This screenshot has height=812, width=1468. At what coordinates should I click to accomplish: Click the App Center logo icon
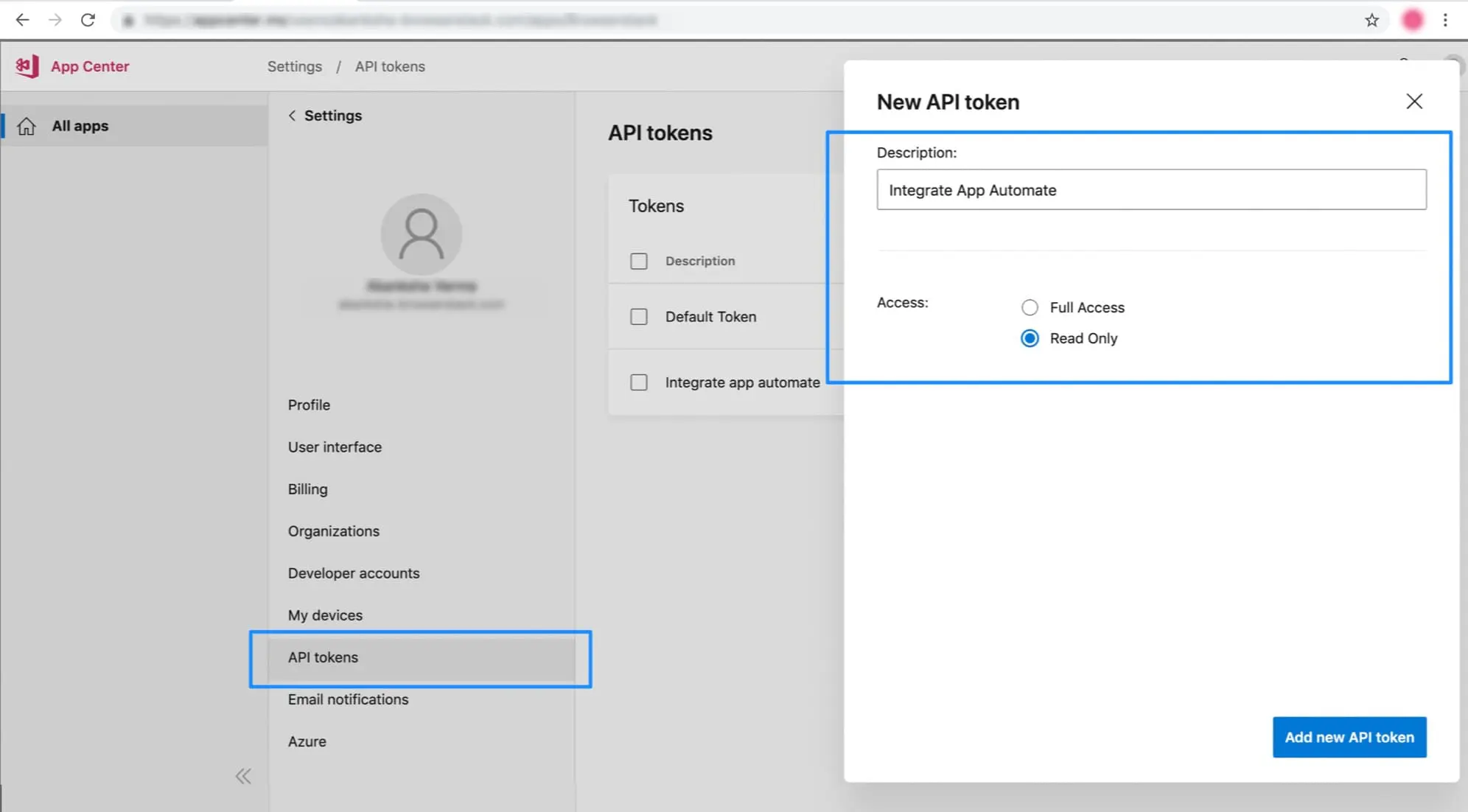[x=27, y=66]
